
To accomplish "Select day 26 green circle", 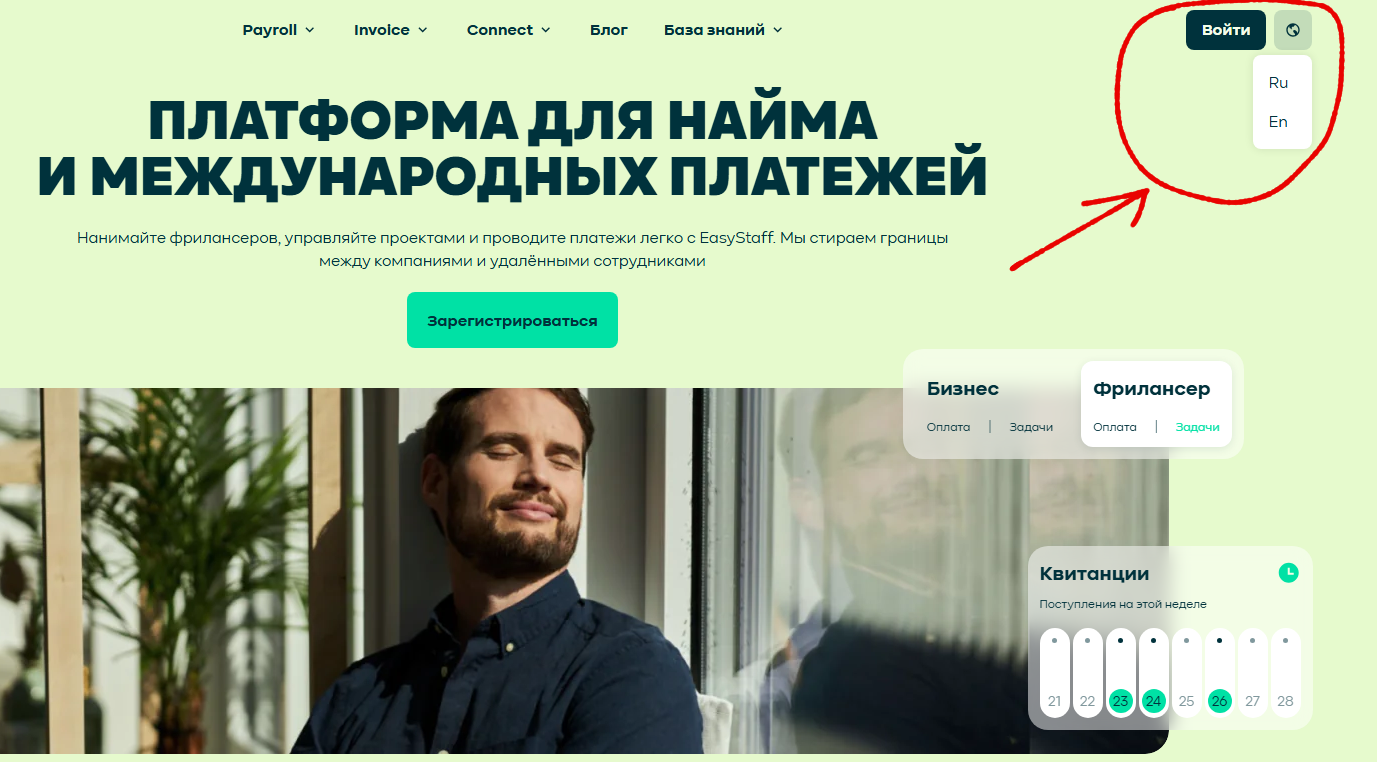I will click(x=1219, y=701).
